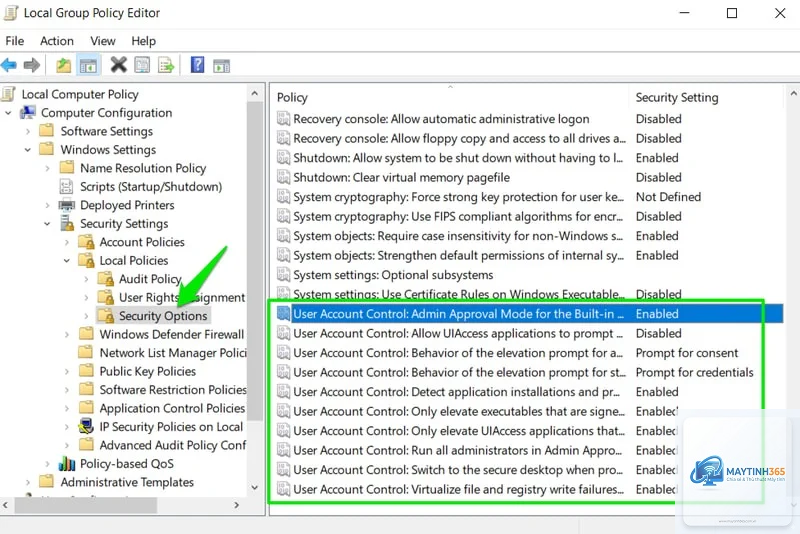Expand the Account Policies node
This screenshot has height=534, width=800.
67,242
